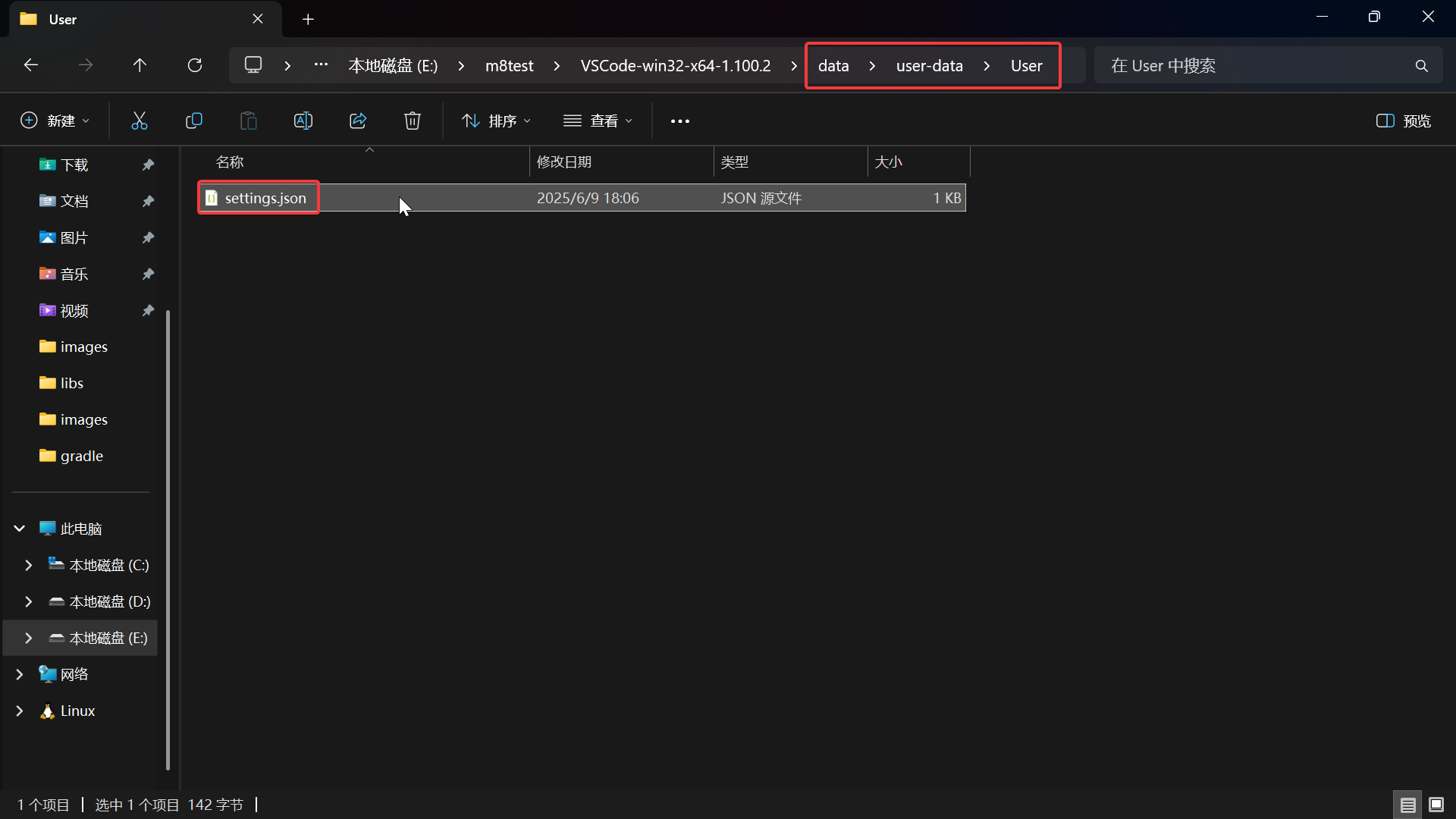Open a new tab with plus button
1456x819 pixels.
pos(308,19)
